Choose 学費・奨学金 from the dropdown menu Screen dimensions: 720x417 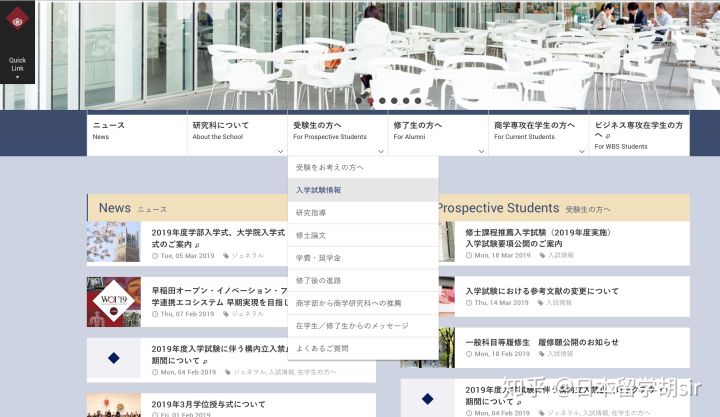coord(363,258)
